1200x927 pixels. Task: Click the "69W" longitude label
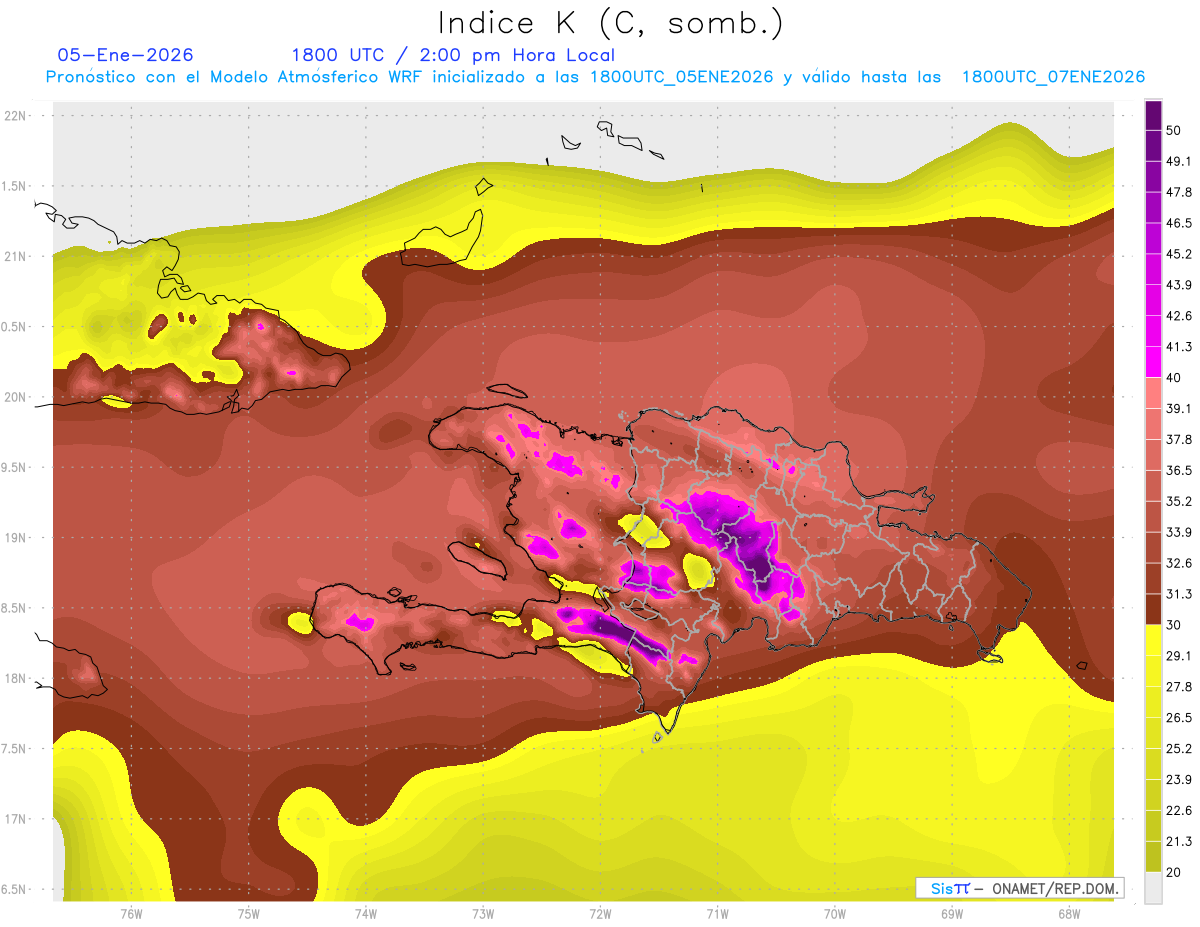click(x=952, y=914)
